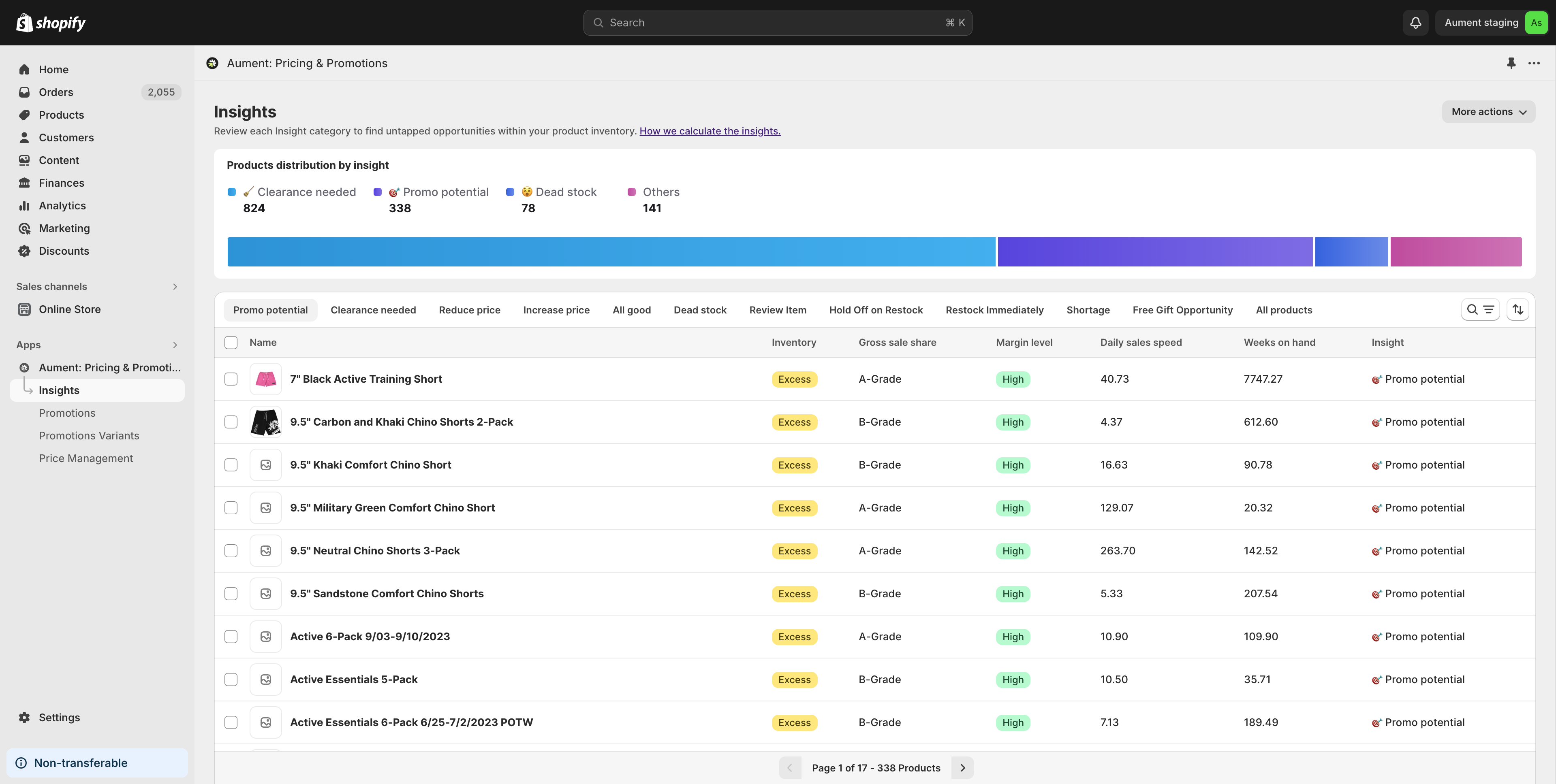Click the Analytics bar chart icon

(x=24, y=205)
